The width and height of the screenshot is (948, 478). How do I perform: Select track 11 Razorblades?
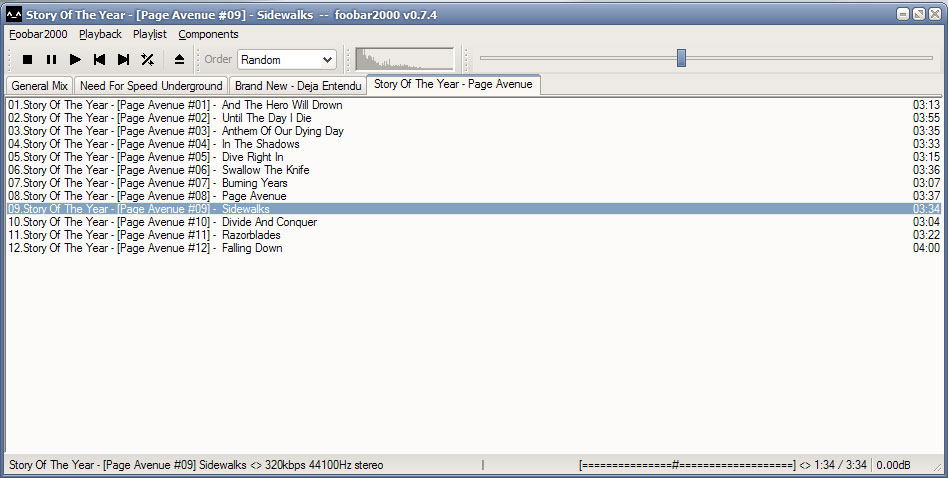point(473,235)
